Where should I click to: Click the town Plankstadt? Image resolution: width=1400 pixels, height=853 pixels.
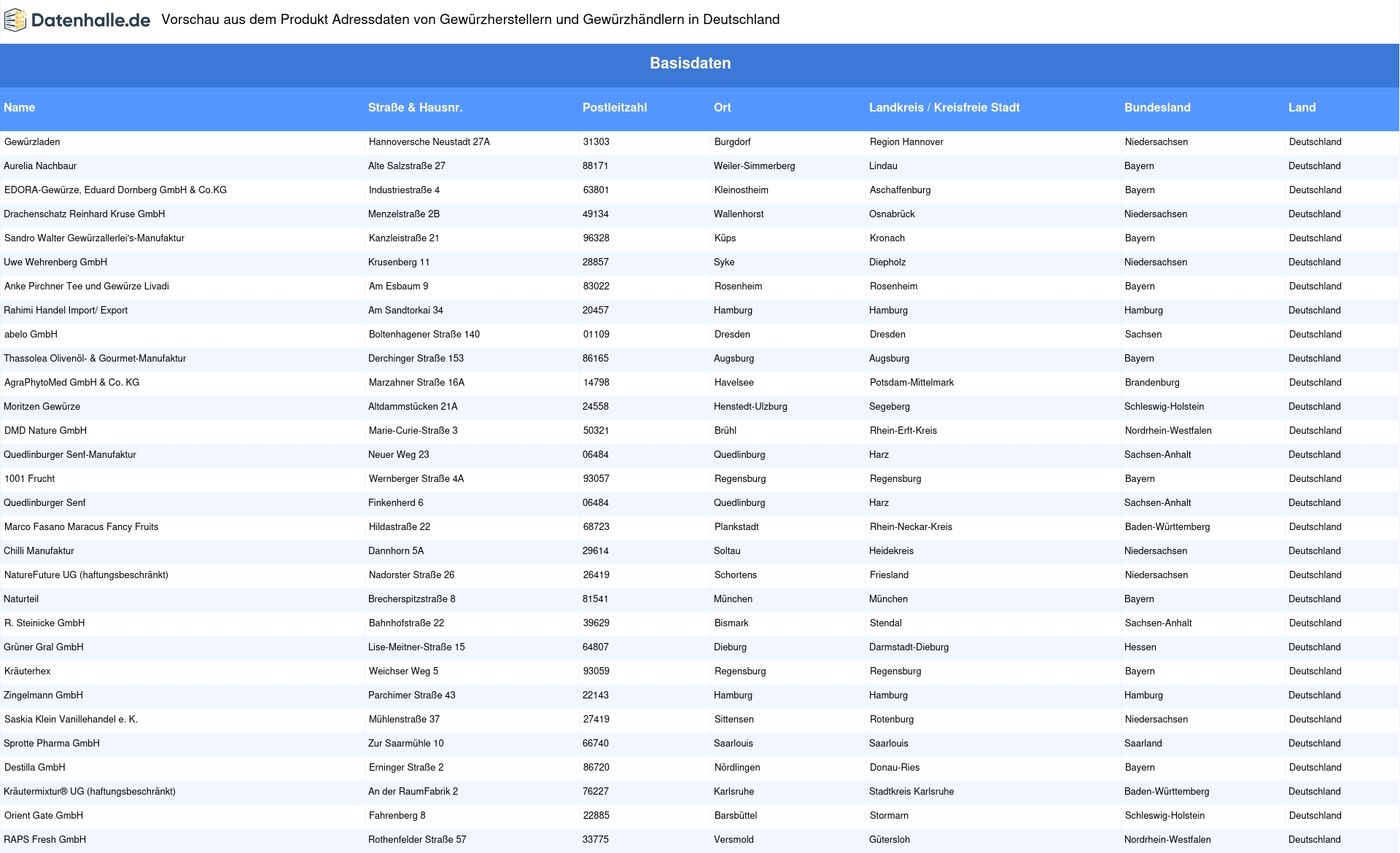click(x=736, y=527)
